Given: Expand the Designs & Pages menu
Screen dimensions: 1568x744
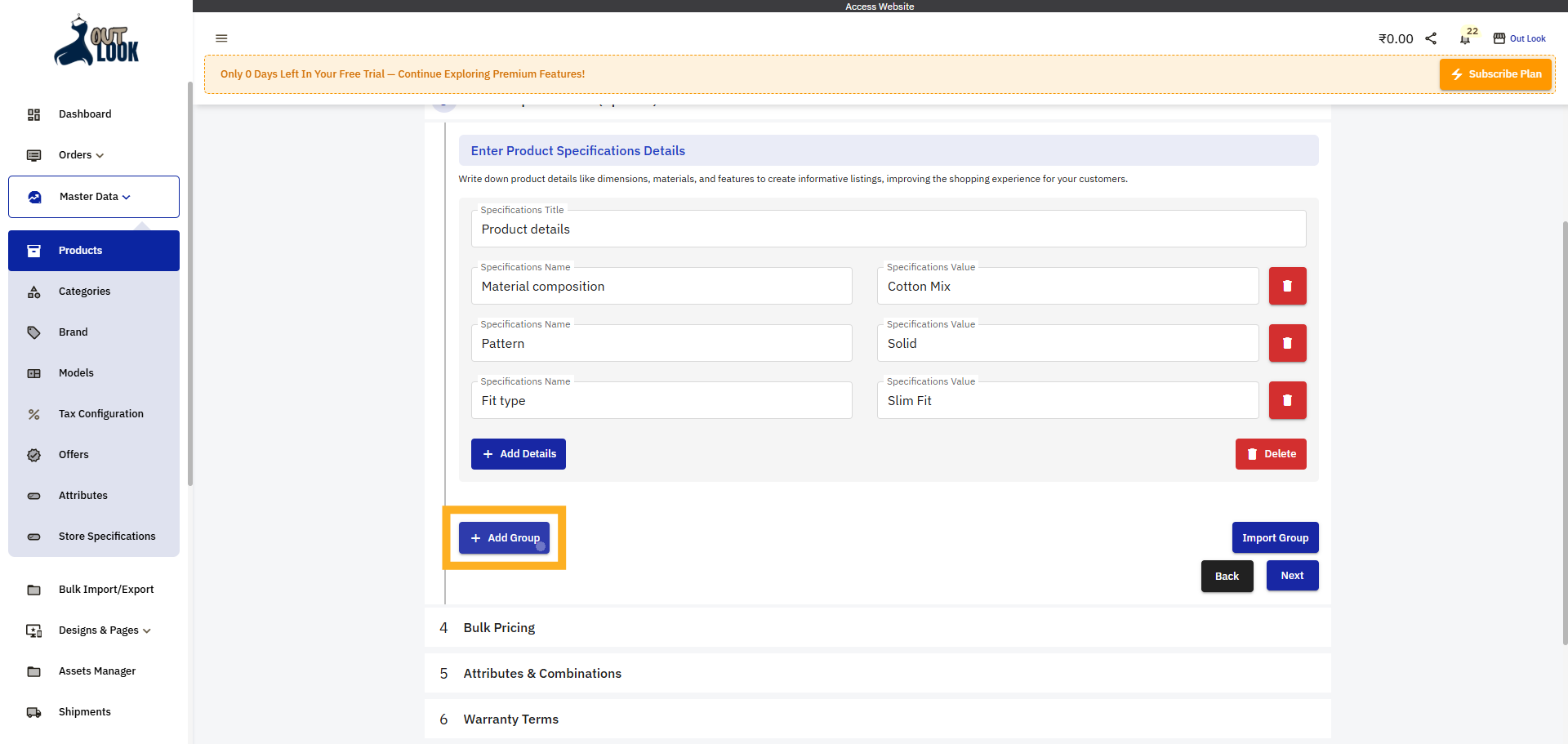Looking at the screenshot, I should [x=104, y=630].
